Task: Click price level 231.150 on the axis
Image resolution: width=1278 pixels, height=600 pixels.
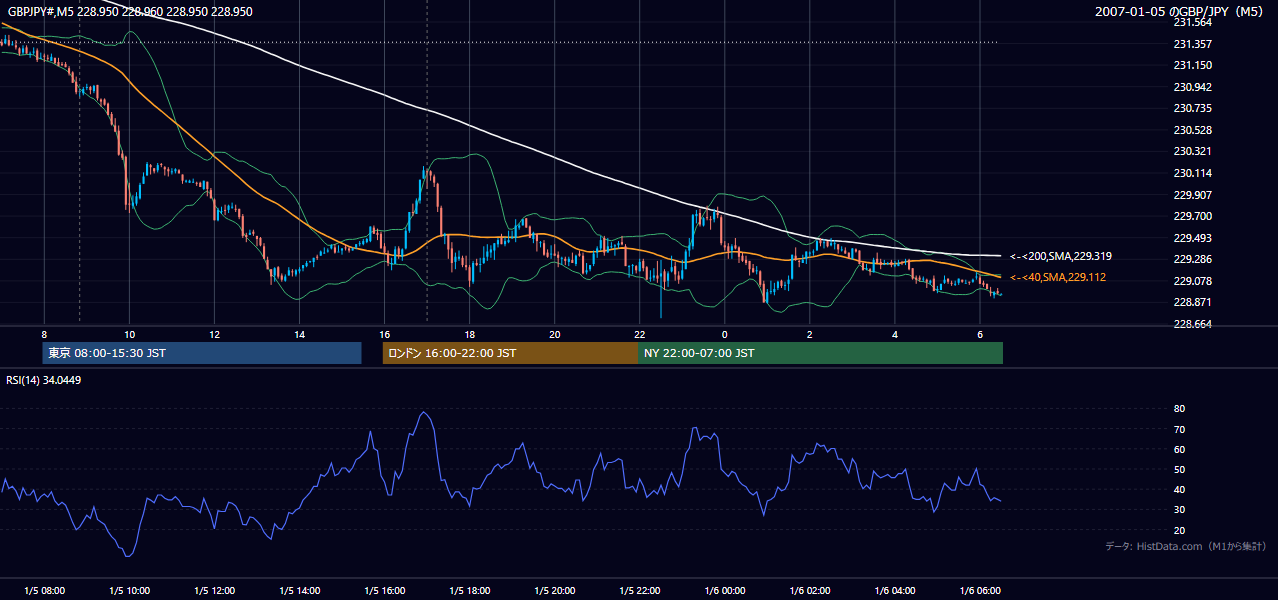Action: [1192, 65]
